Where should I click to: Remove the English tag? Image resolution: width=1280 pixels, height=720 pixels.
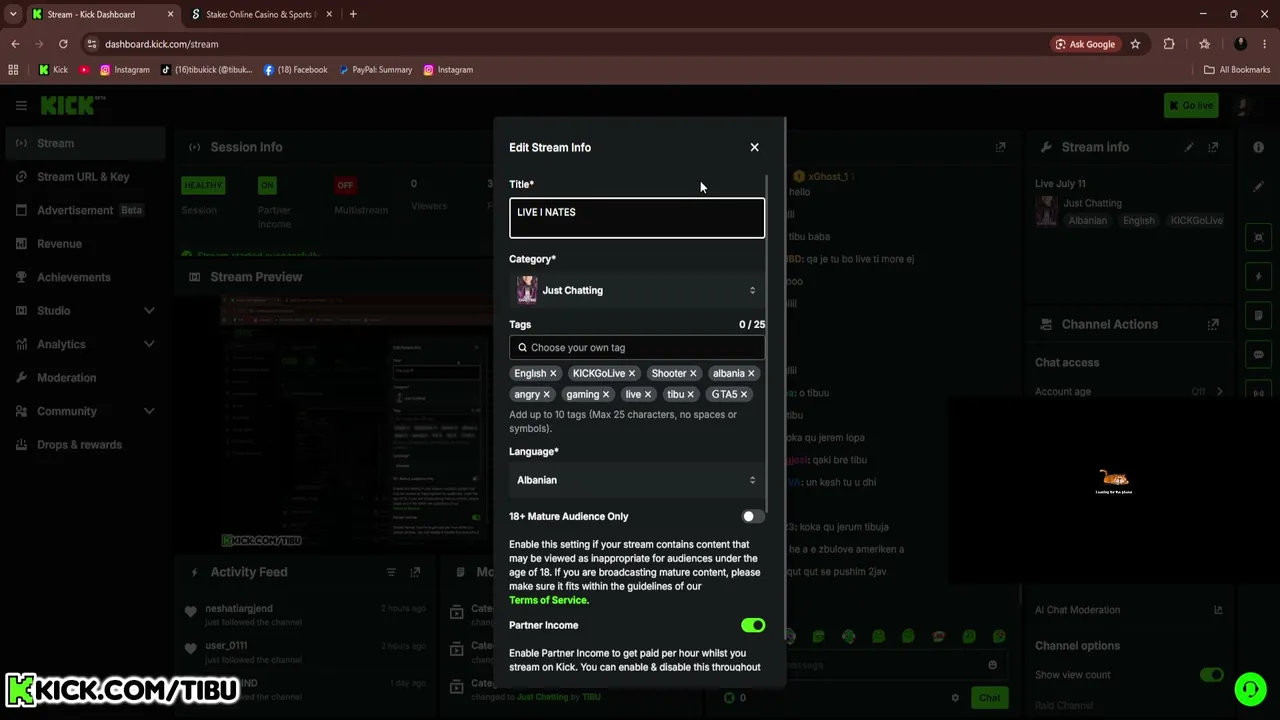[553, 373]
